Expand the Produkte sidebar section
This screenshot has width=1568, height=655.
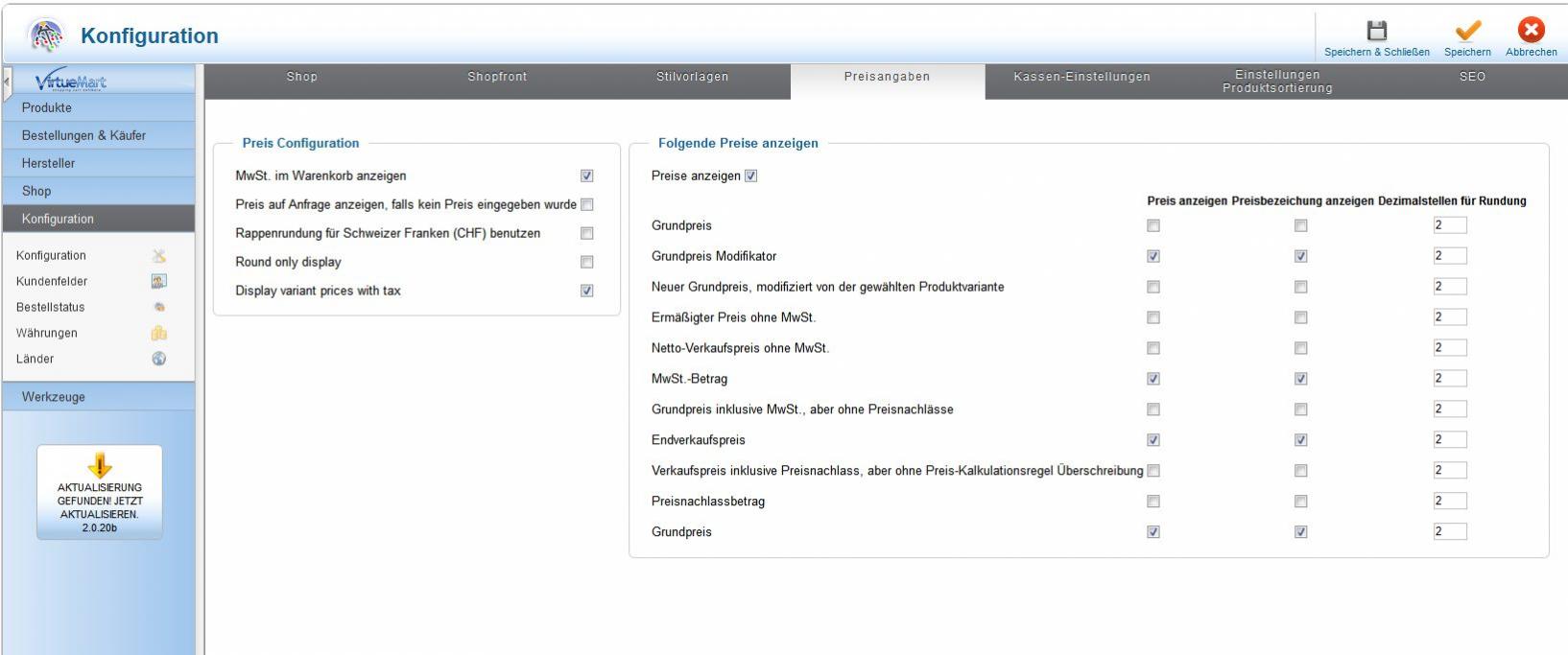click(47, 107)
